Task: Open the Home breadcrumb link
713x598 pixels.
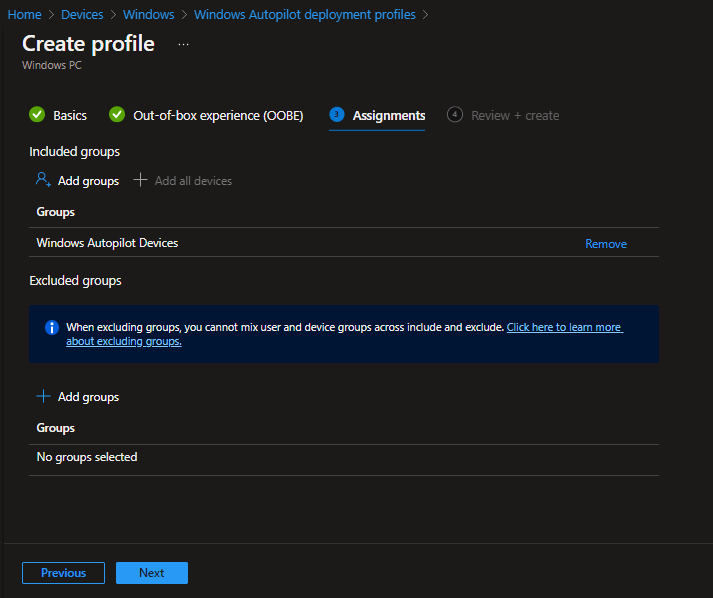Action: click(x=25, y=15)
